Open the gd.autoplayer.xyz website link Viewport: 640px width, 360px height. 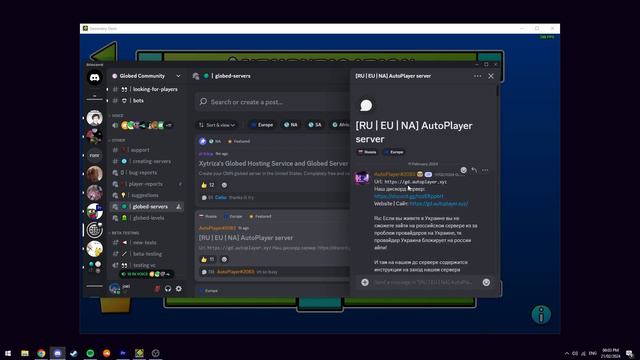tap(439, 203)
